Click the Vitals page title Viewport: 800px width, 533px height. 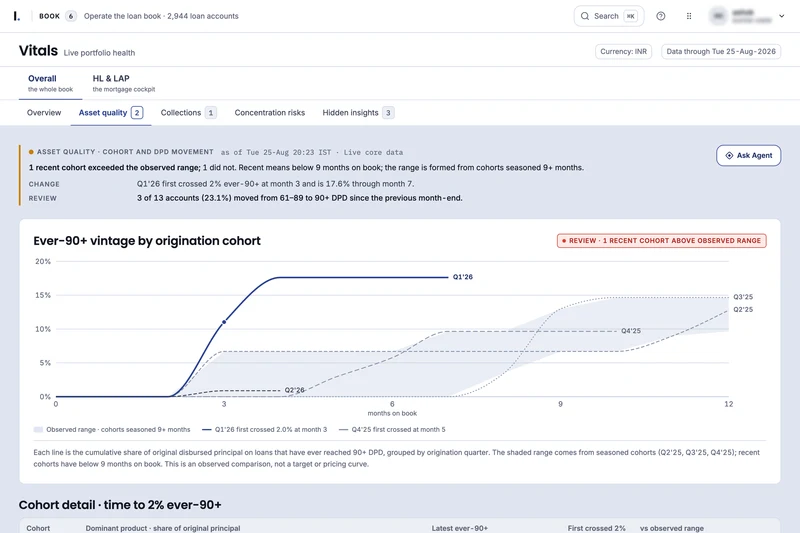point(38,50)
